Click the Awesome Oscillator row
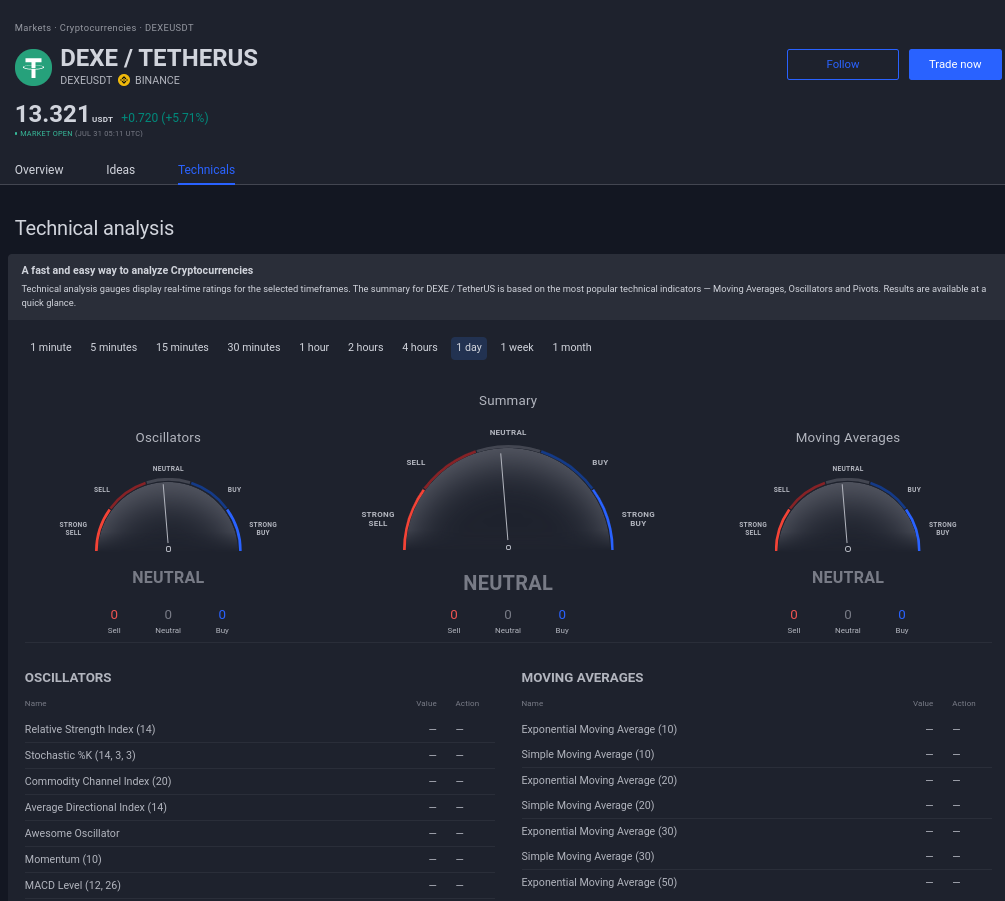 [x=260, y=833]
